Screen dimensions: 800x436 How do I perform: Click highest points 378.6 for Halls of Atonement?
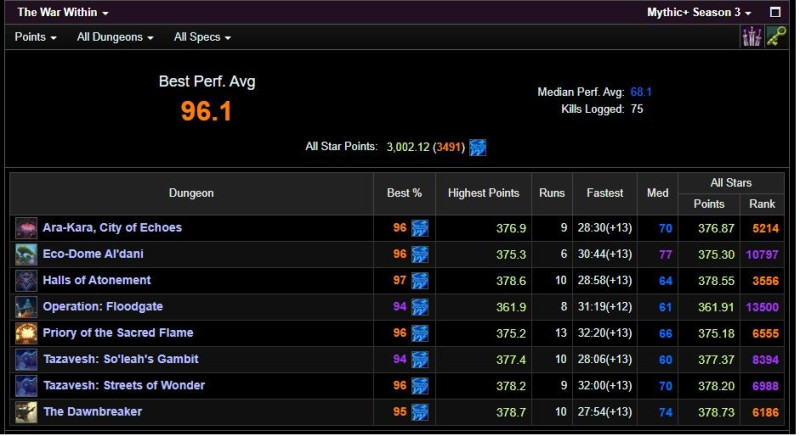[x=511, y=281]
